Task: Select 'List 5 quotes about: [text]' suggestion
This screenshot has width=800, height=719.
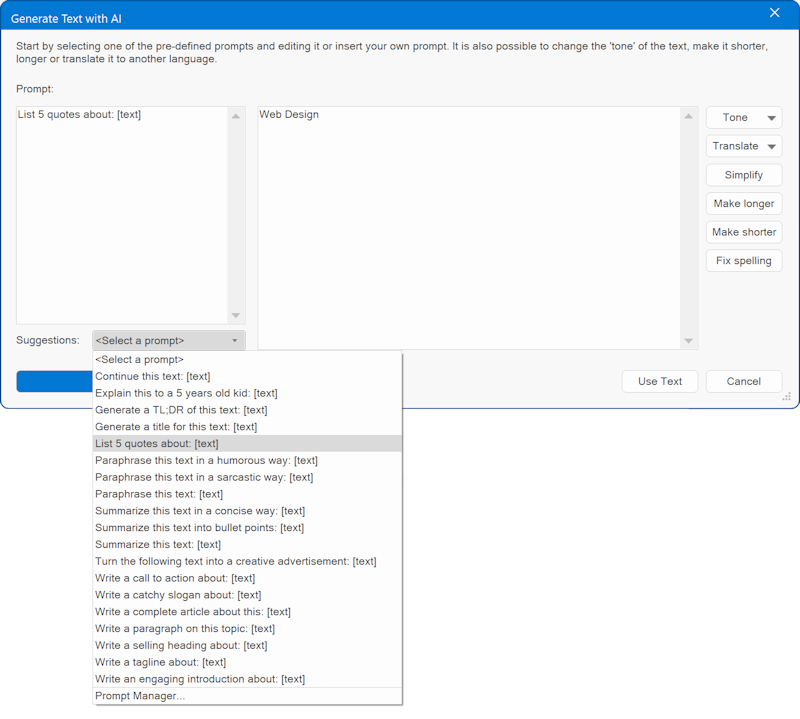Action: [x=247, y=444]
